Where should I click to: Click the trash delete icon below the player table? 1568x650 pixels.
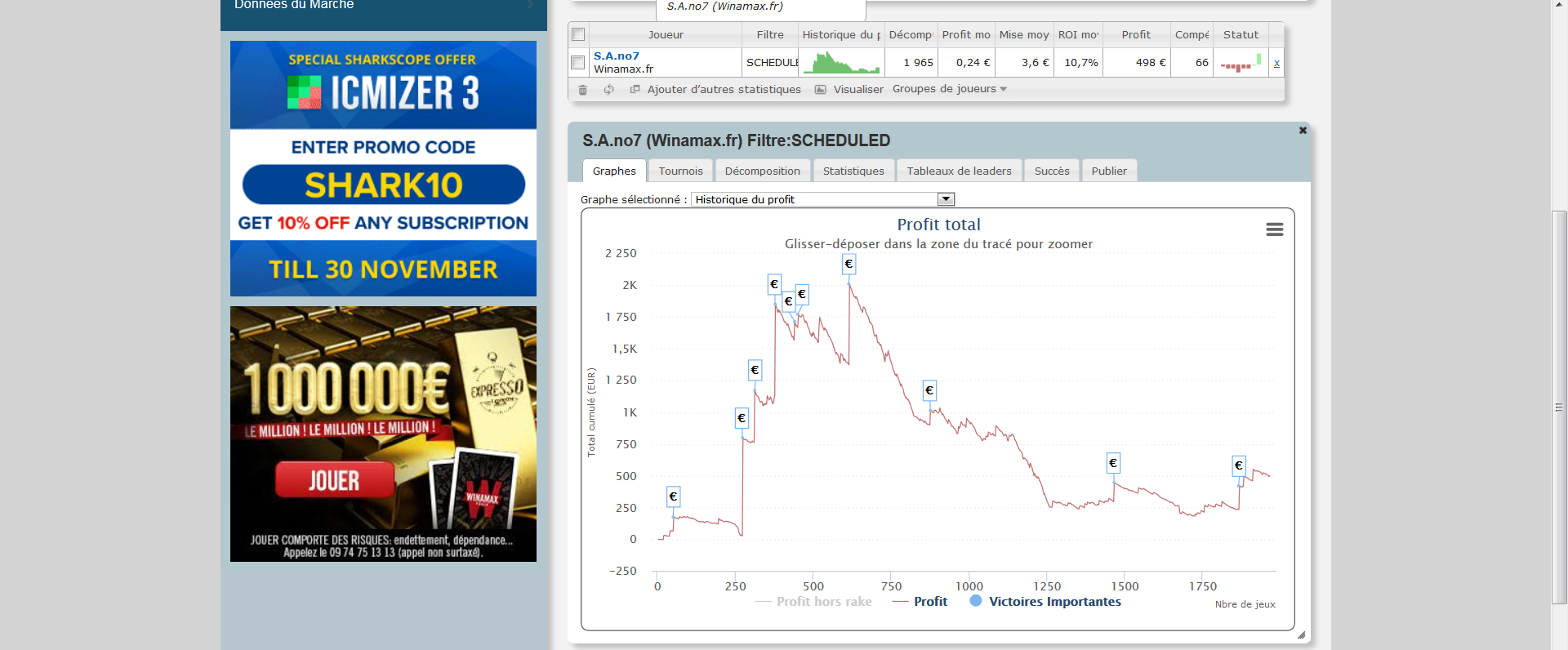click(582, 90)
